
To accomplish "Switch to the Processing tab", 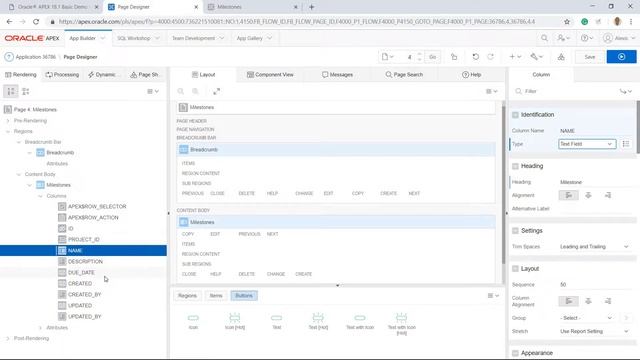I will 62,75.
